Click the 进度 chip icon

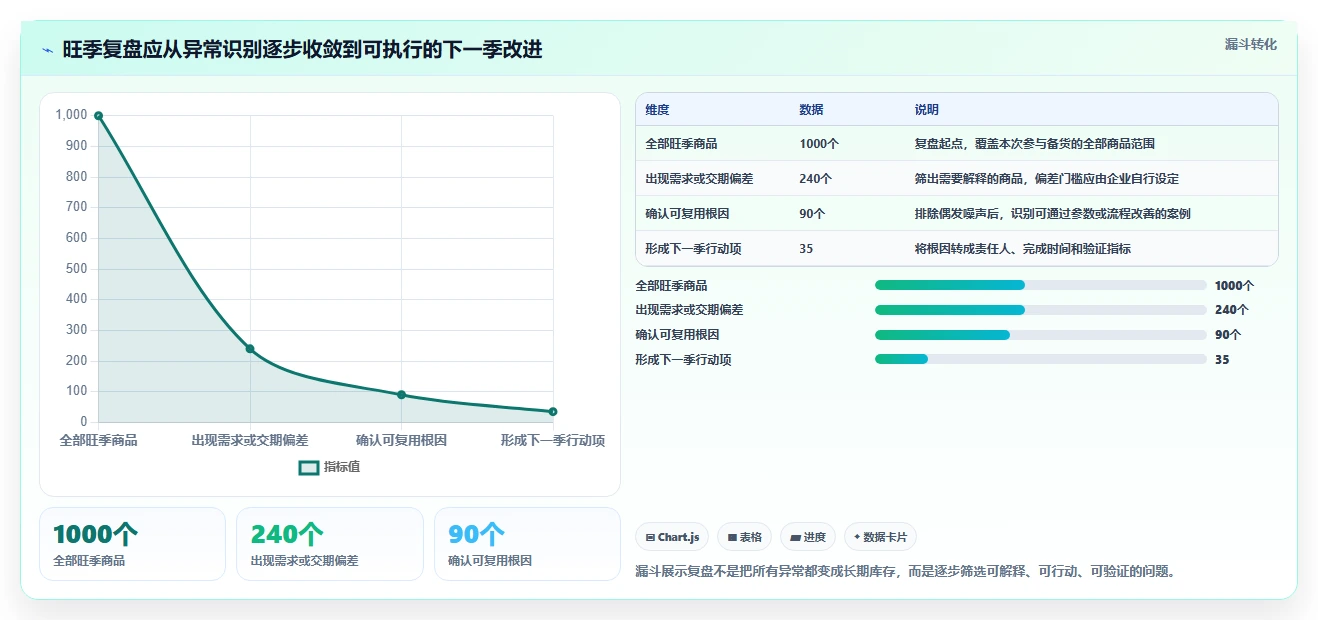795,537
